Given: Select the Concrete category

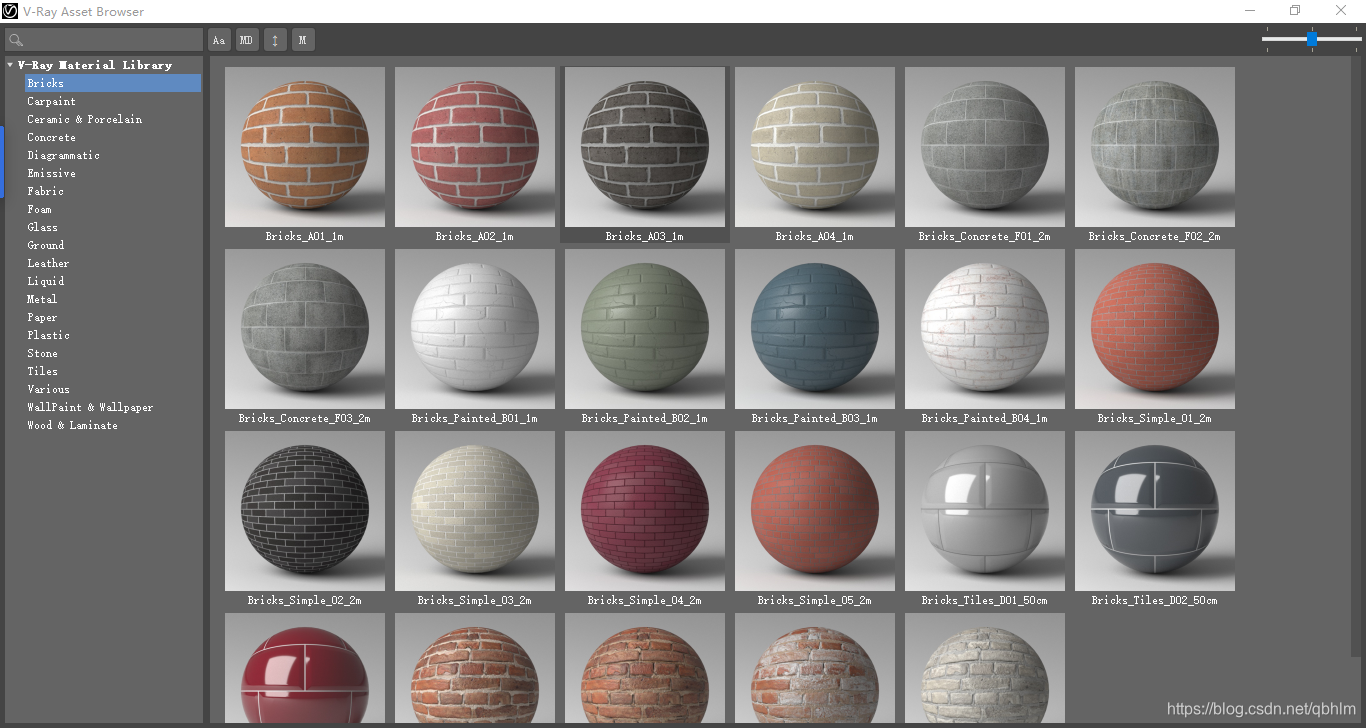Looking at the screenshot, I should 51,137.
